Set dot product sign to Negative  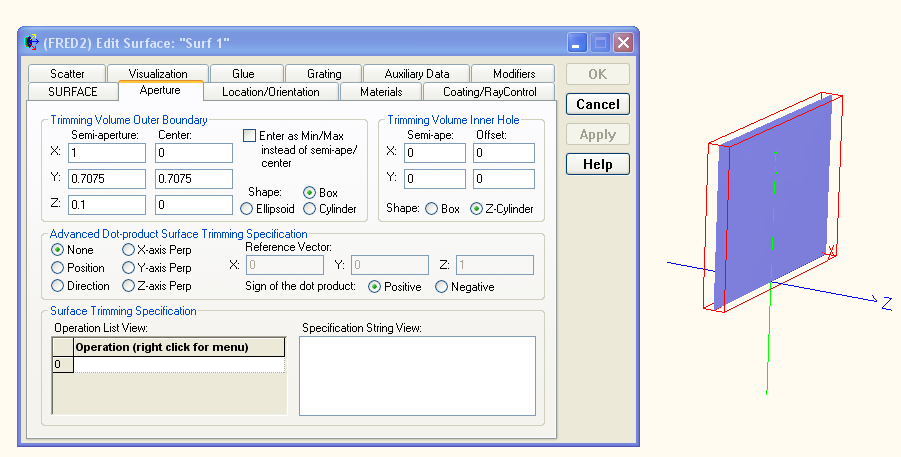(x=442, y=287)
